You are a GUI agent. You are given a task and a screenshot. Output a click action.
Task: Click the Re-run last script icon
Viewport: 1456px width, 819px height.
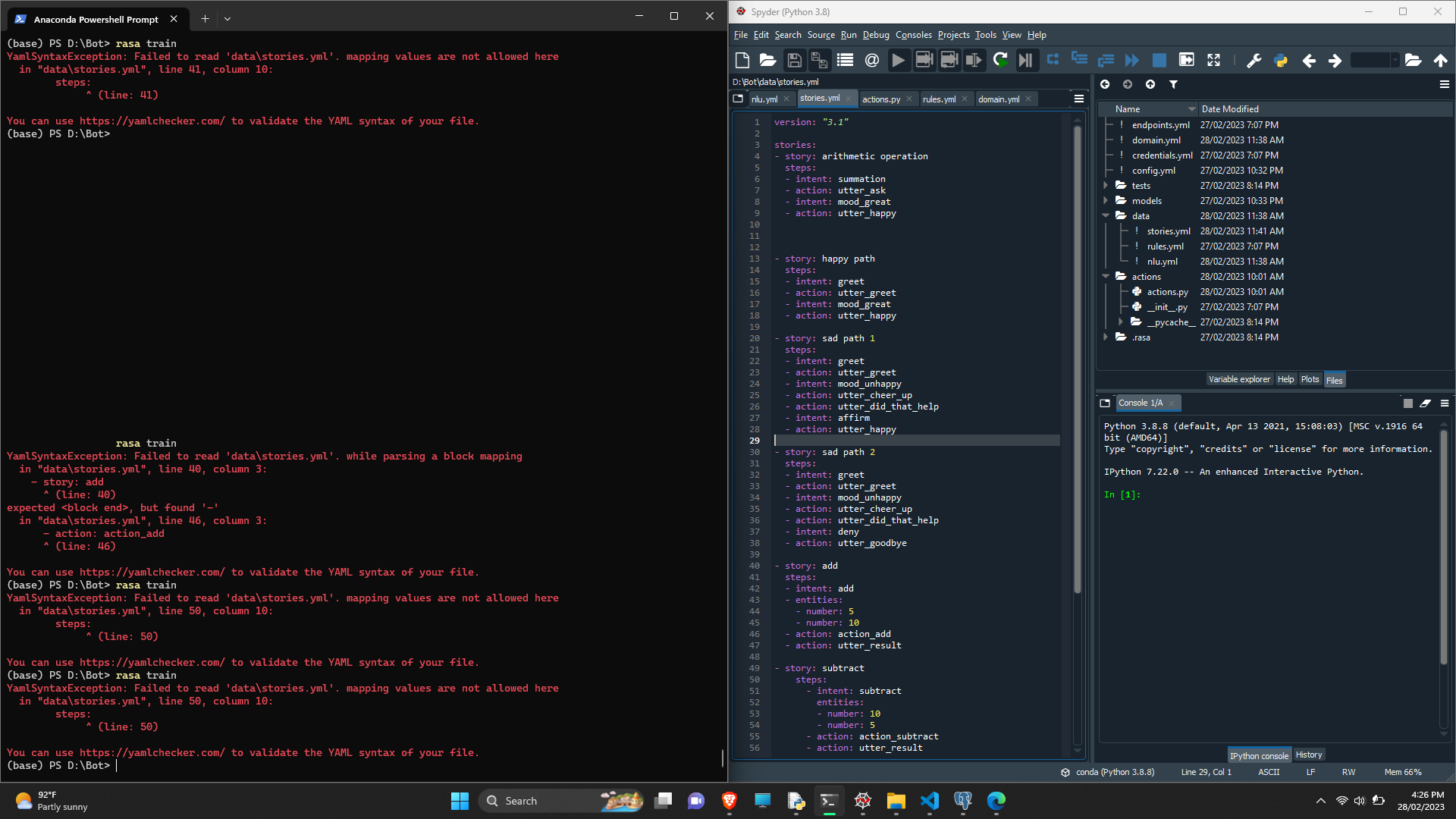(1000, 61)
